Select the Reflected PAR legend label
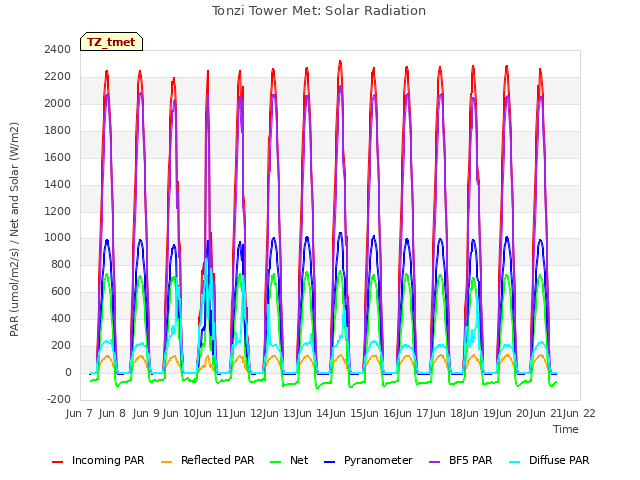This screenshot has height=480, width=640. coord(218,460)
